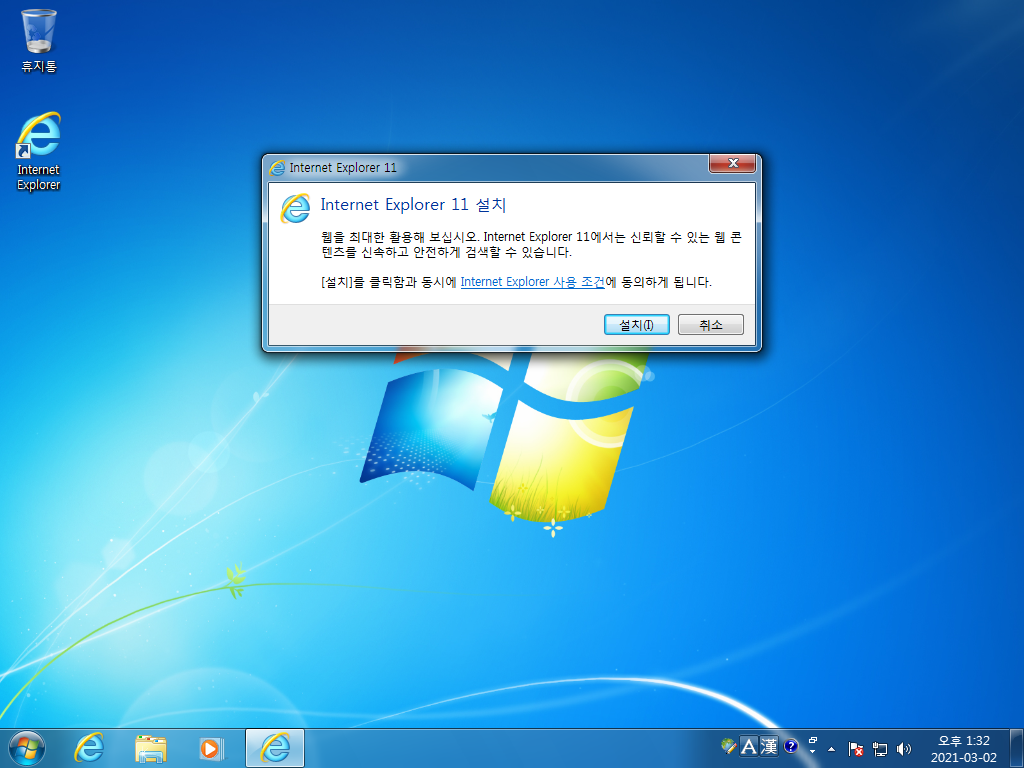
Task: Toggle the Korean/English 'A' input mode
Action: pos(748,746)
